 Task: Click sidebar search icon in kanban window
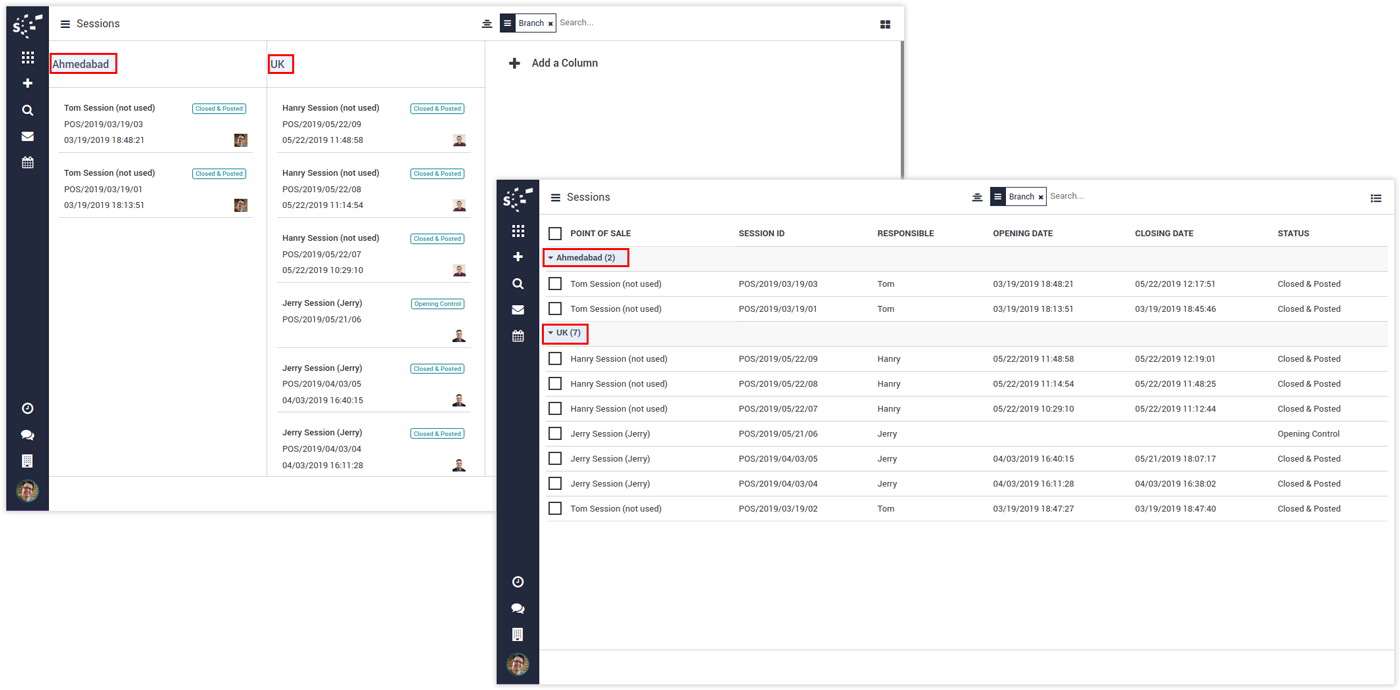(x=27, y=110)
